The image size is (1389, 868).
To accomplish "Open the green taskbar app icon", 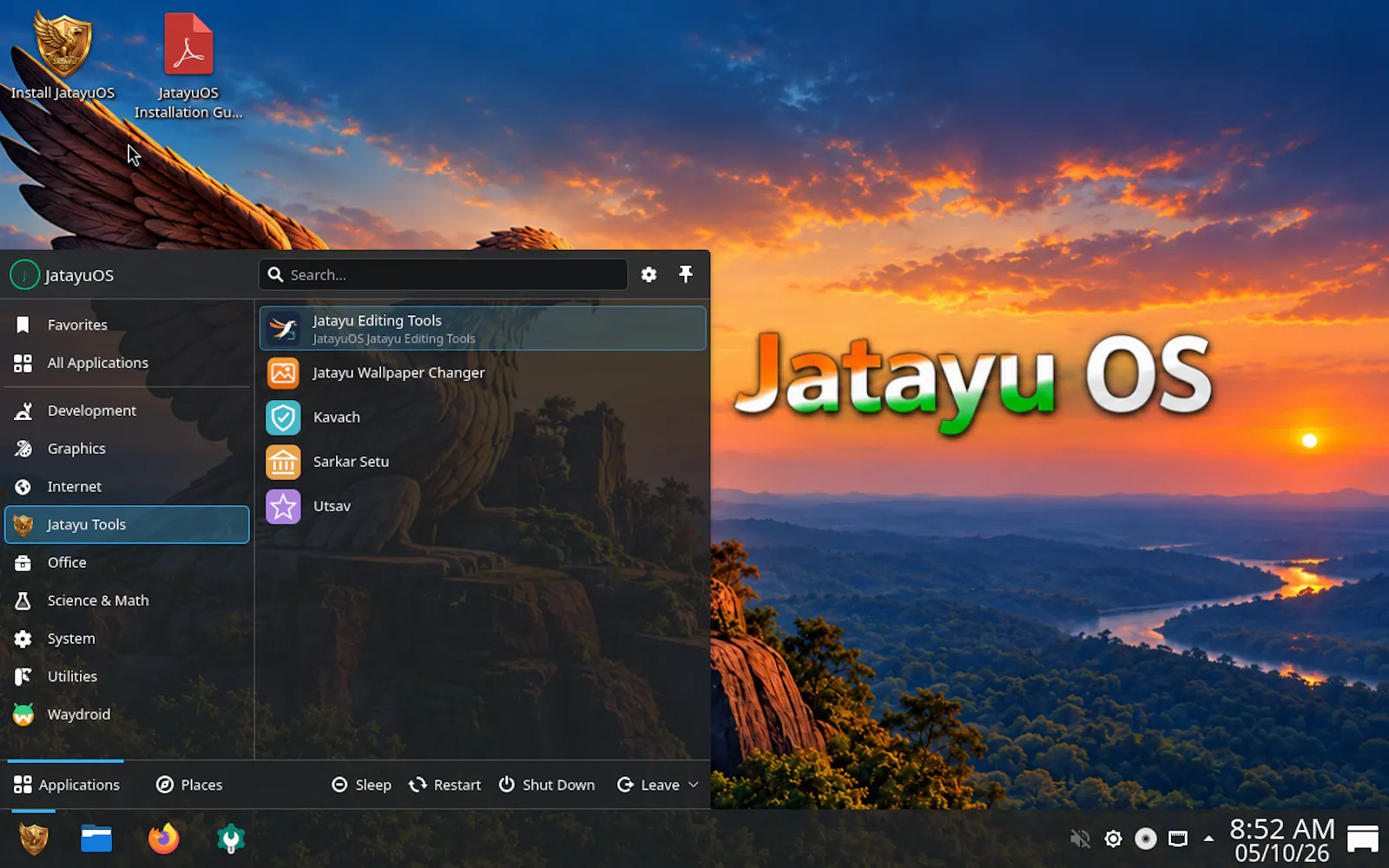I will click(x=231, y=838).
